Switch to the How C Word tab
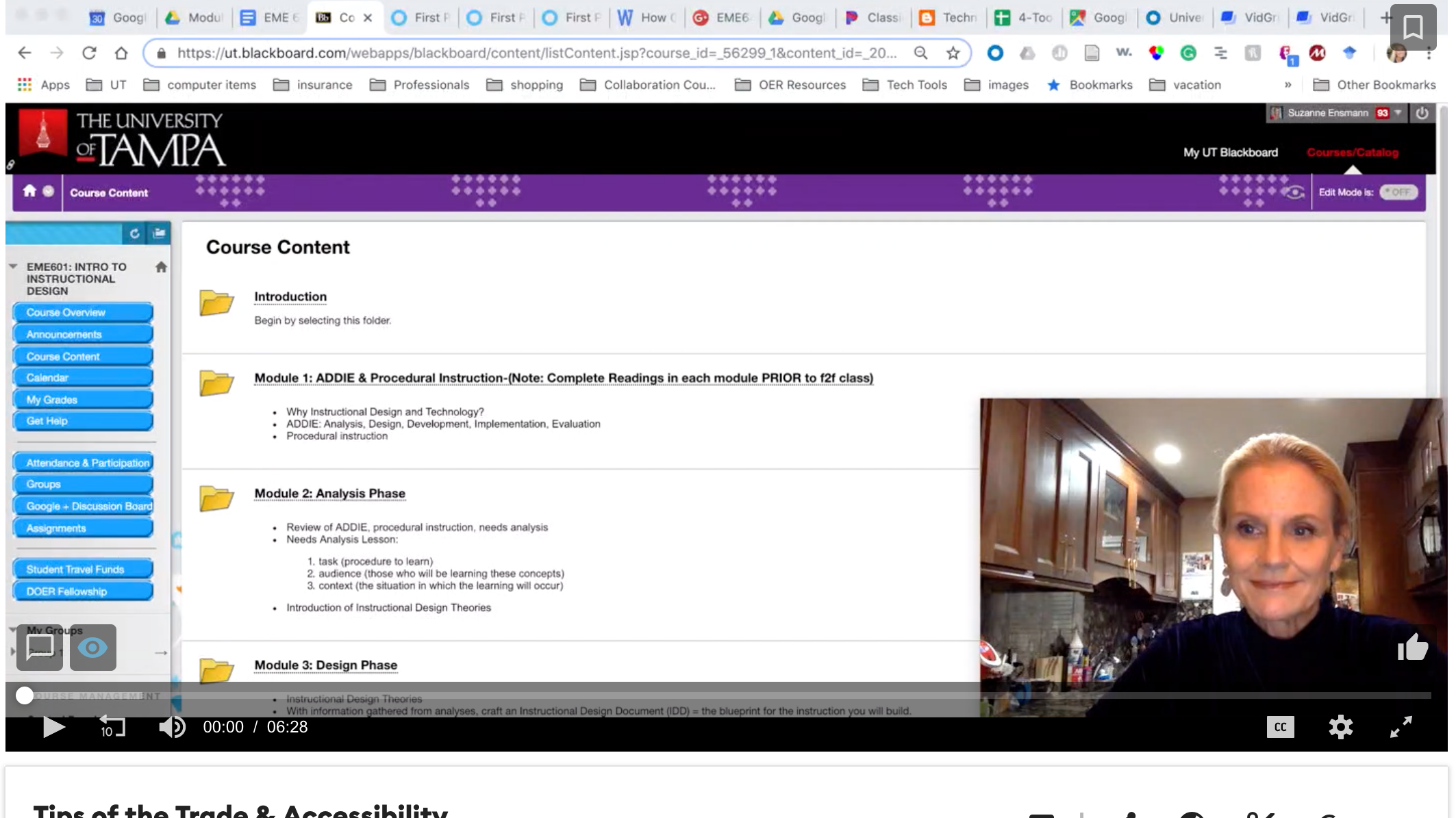 tap(647, 18)
